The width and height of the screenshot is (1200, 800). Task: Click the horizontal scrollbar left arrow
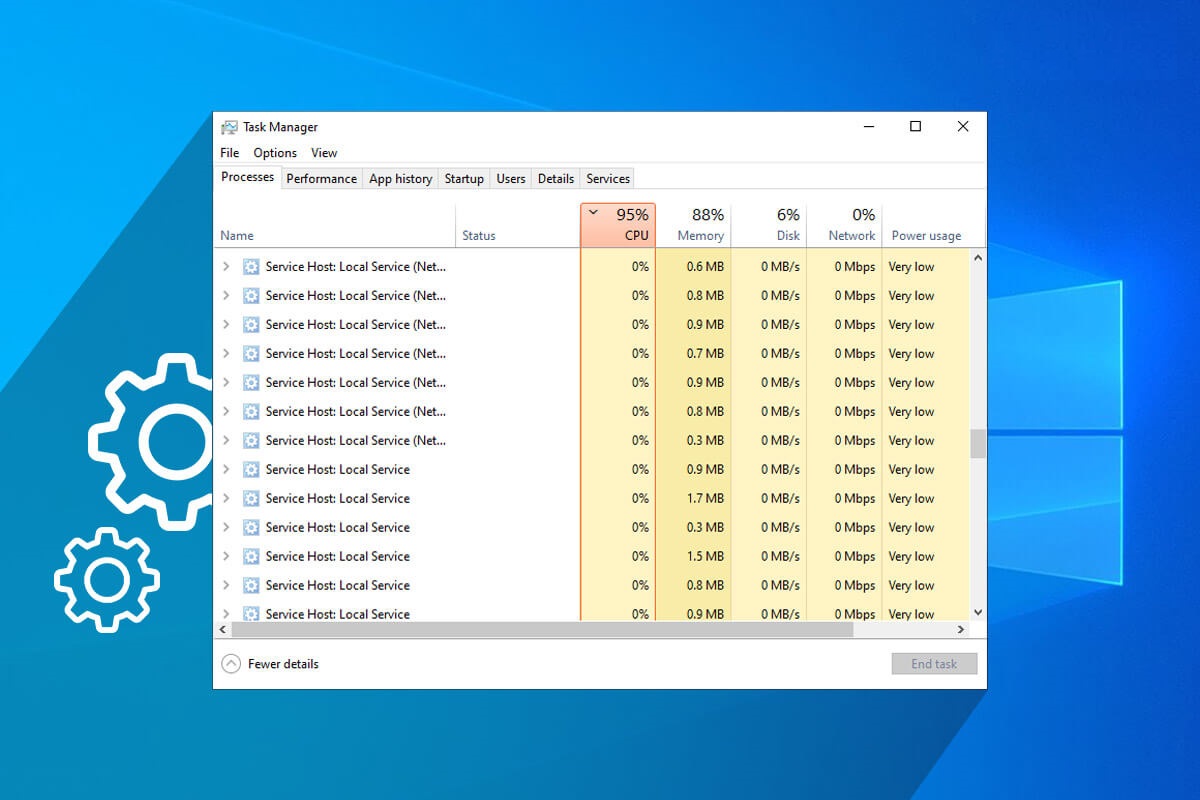coord(223,629)
